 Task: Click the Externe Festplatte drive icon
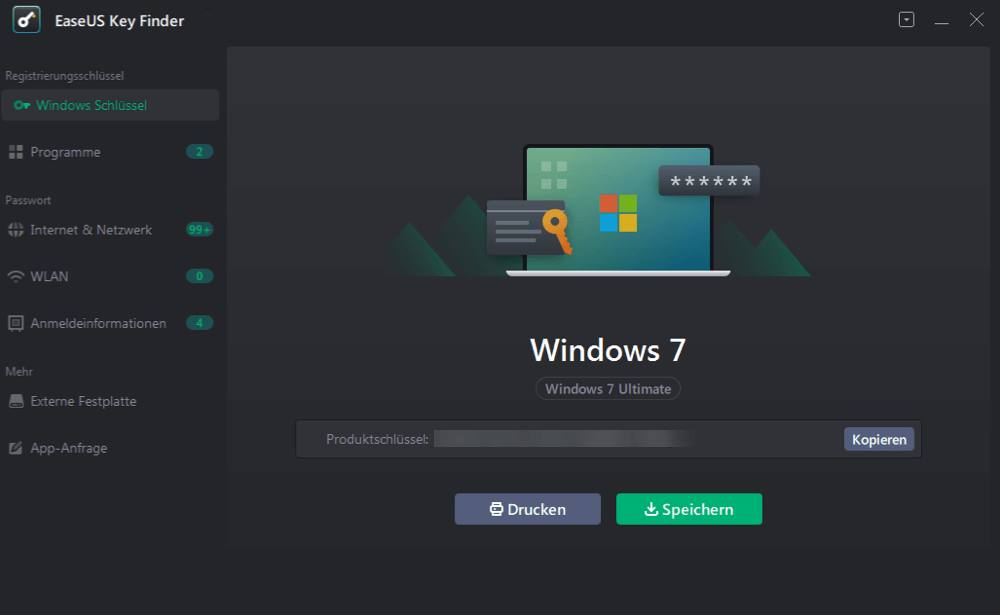pyautogui.click(x=16, y=401)
